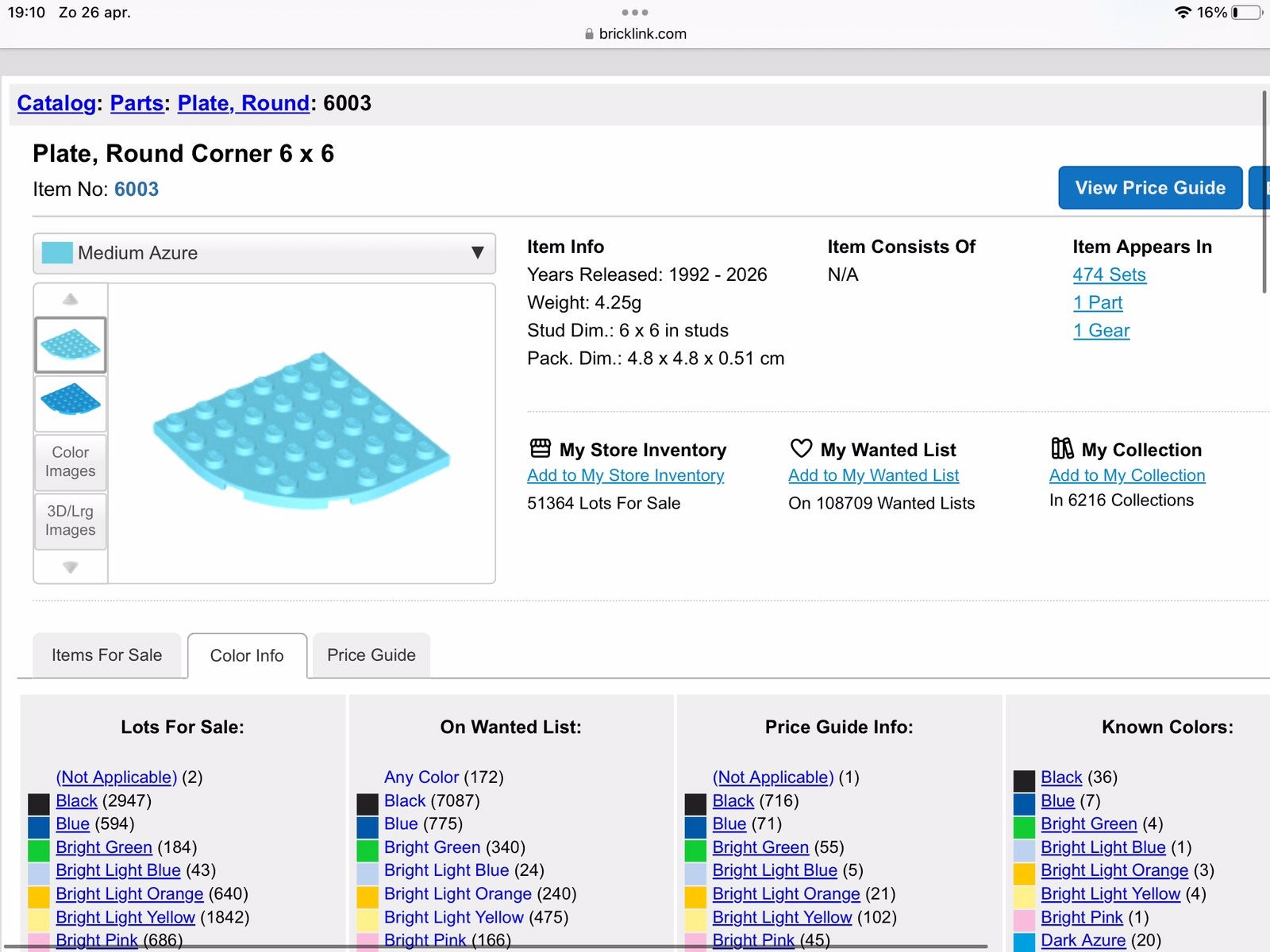Image resolution: width=1270 pixels, height=952 pixels.
Task: Open the Medium Azure color dropdown
Action: (264, 253)
